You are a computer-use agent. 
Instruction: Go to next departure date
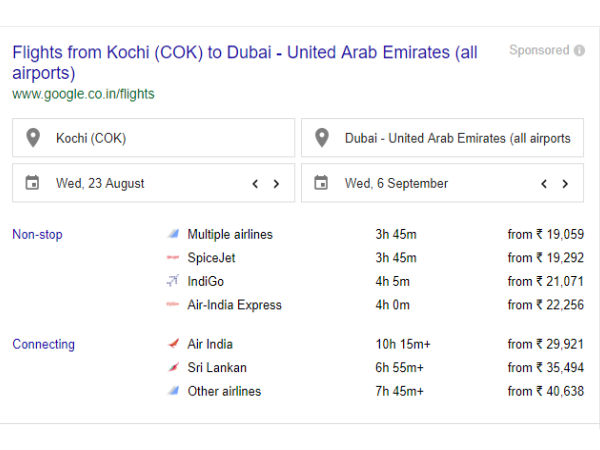click(x=276, y=184)
